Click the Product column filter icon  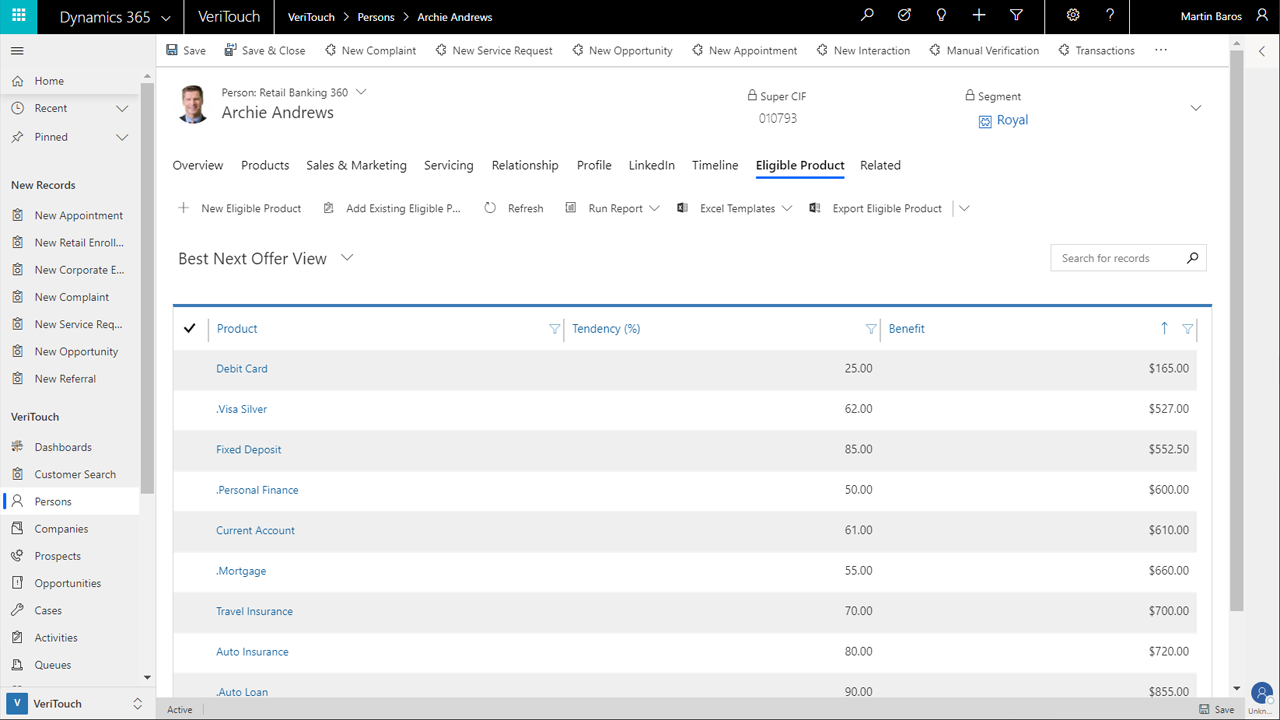(x=555, y=329)
